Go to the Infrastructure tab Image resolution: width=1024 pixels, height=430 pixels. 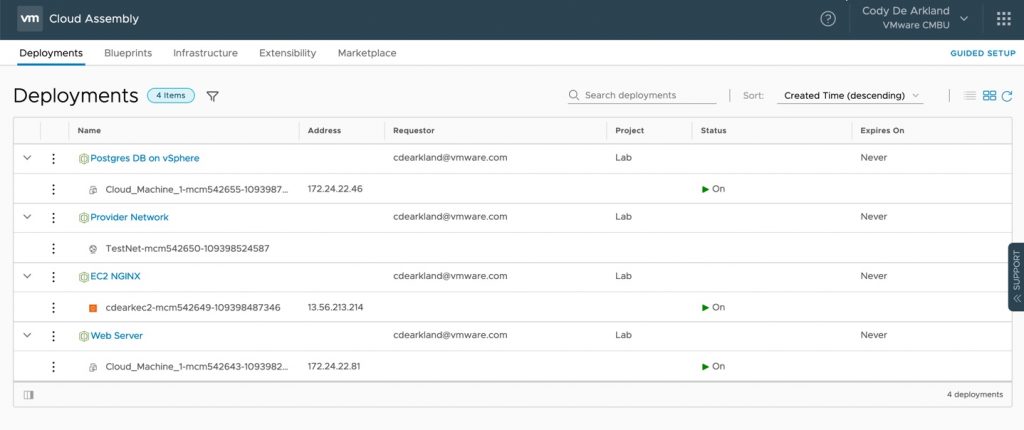pyautogui.click(x=205, y=53)
